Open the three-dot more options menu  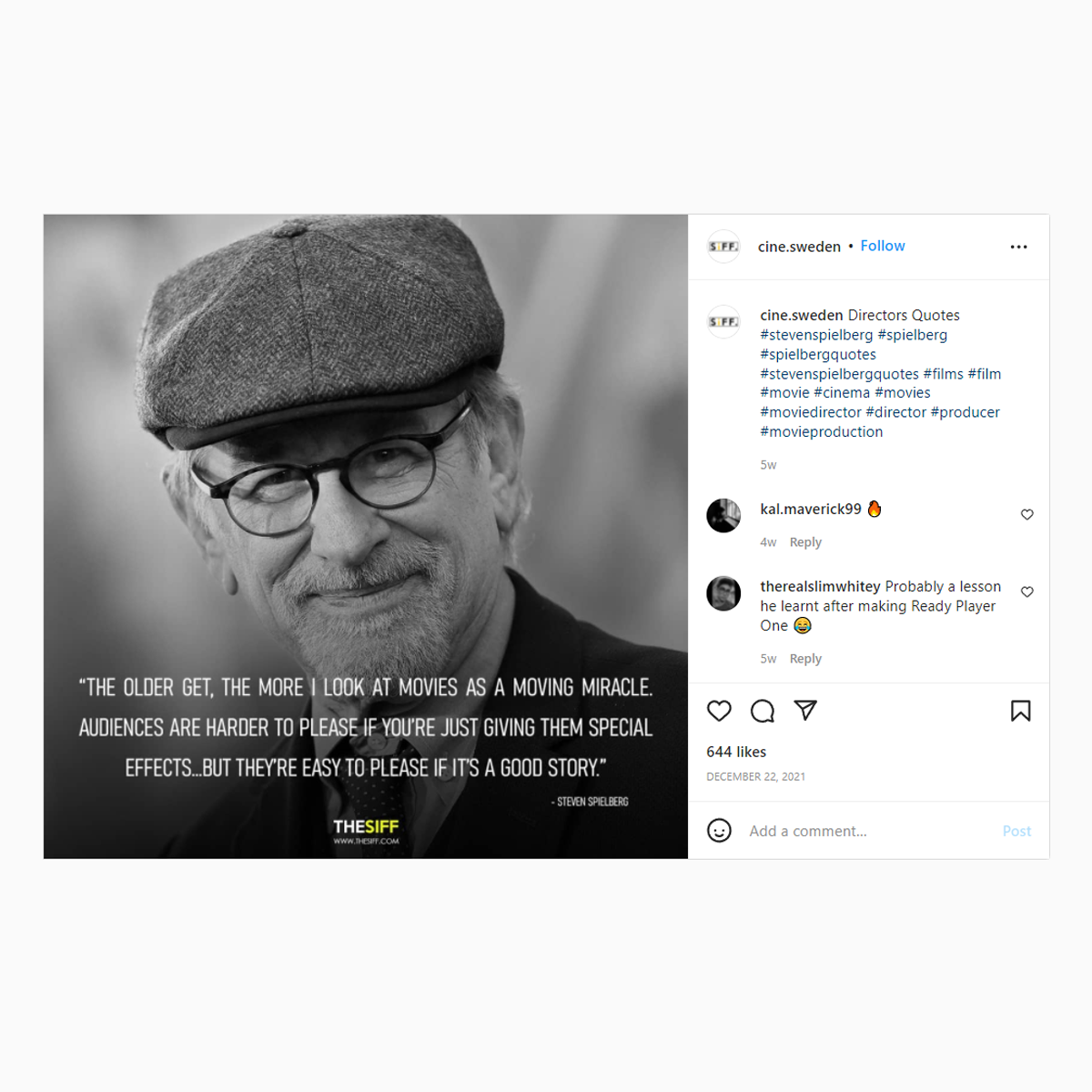[x=1018, y=247]
